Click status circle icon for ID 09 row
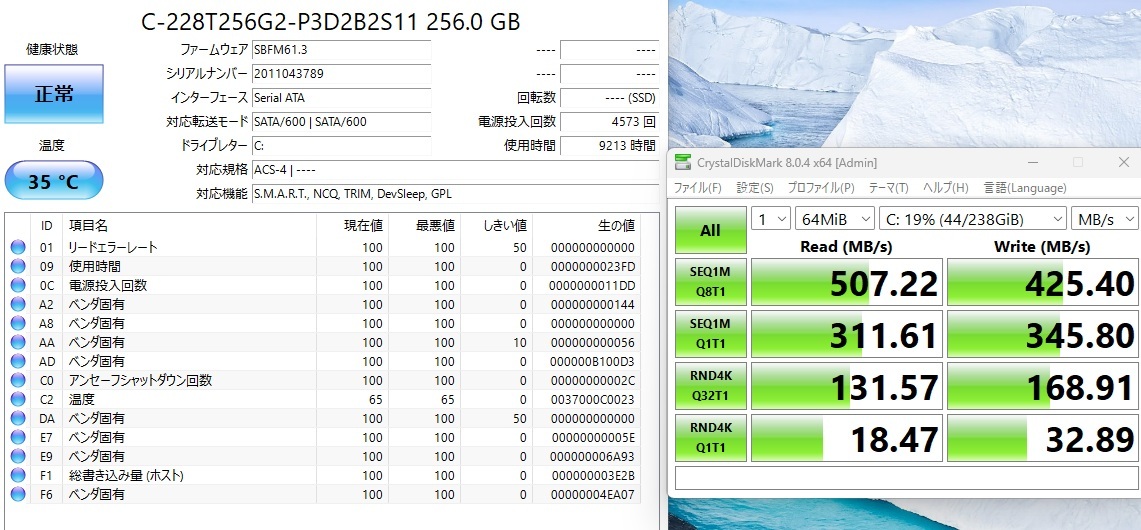 17,266
